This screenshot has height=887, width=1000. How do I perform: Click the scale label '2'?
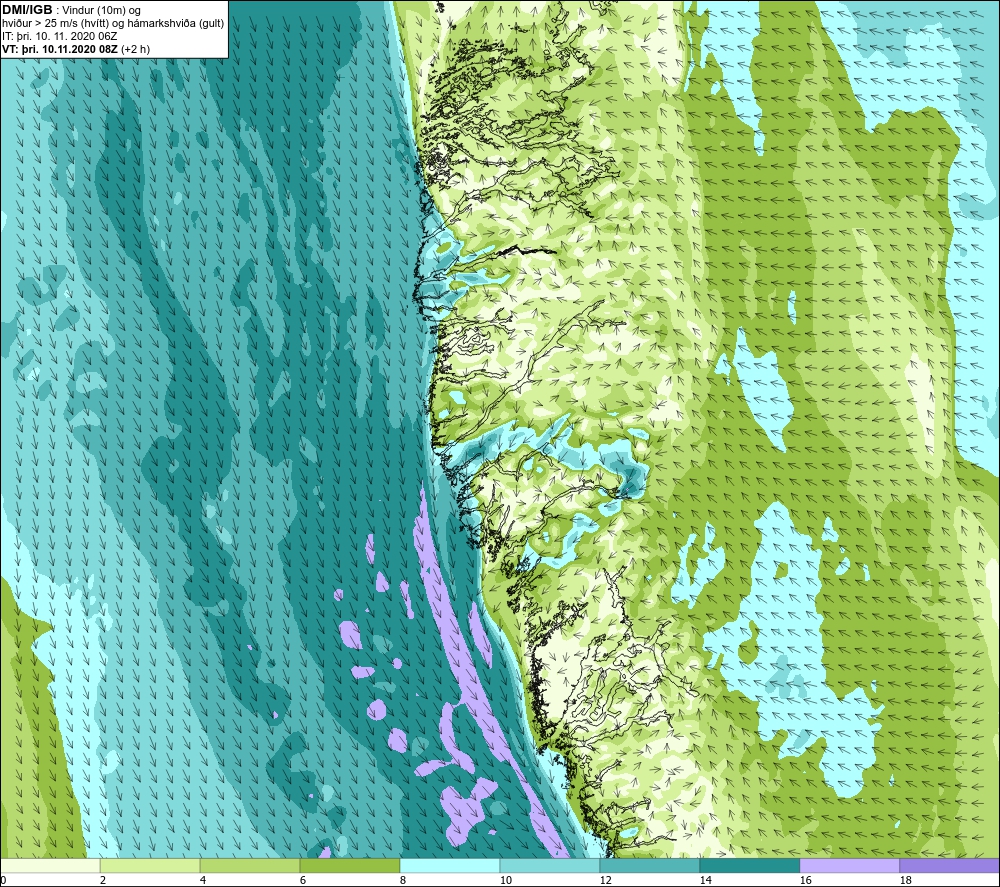[x=103, y=880]
